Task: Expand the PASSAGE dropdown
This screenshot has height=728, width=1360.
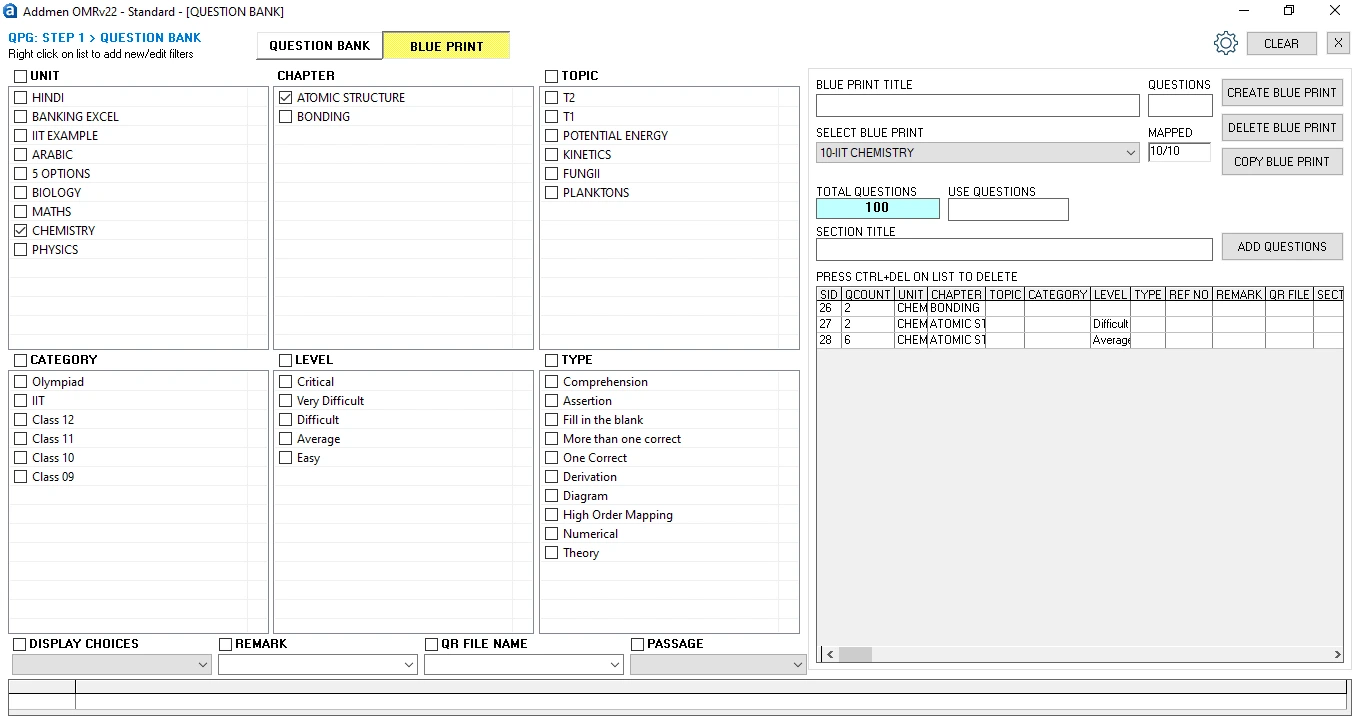Action: [796, 664]
